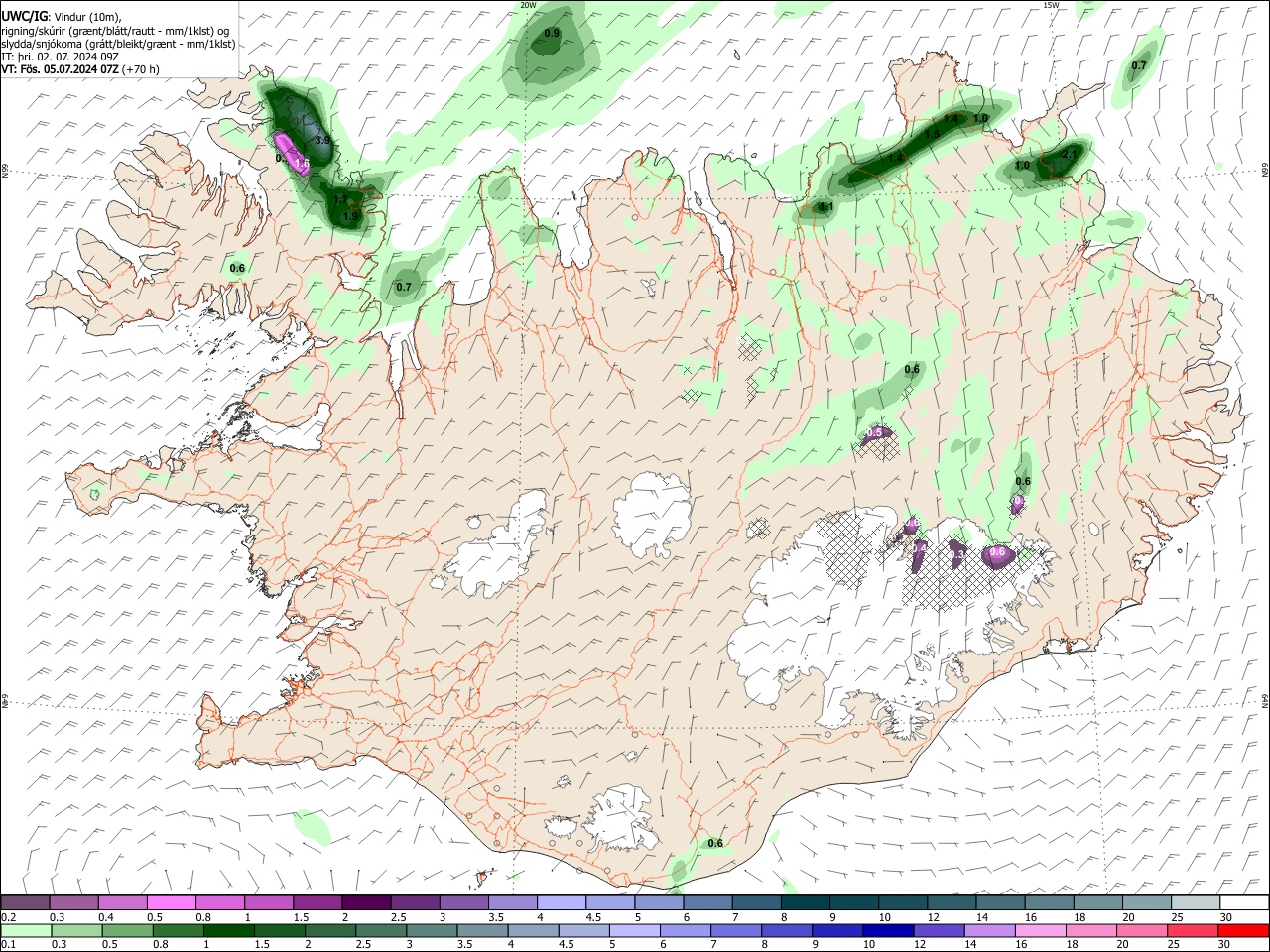This screenshot has width=1270, height=952.
Task: Click the 2.1 rainfall value in northeast
Action: click(x=1070, y=156)
